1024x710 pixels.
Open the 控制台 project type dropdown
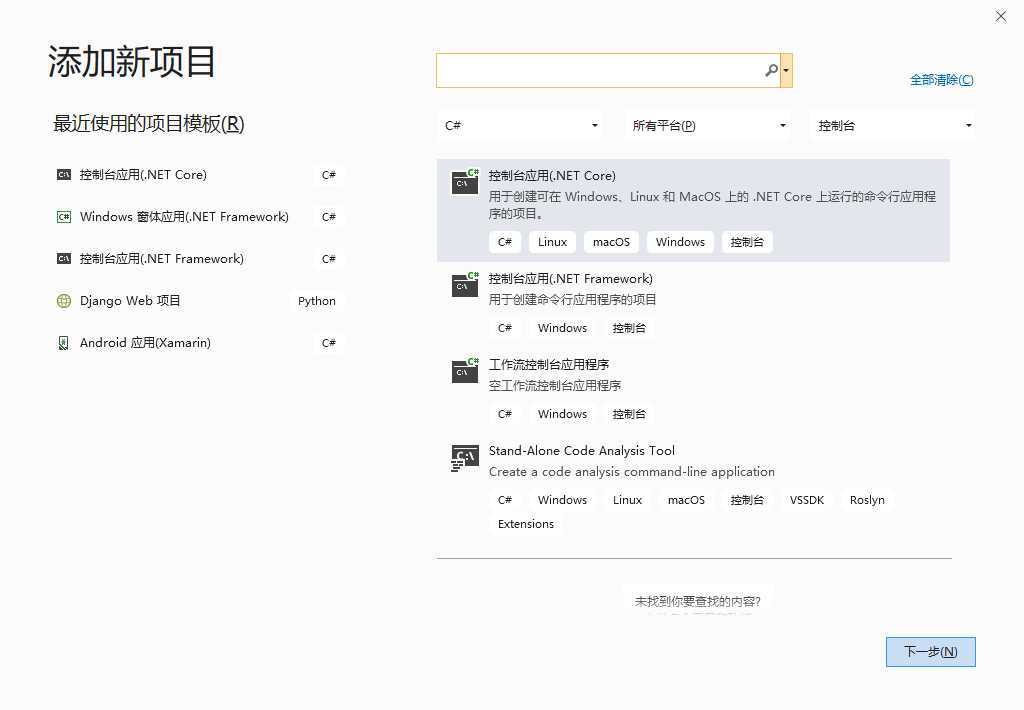pos(893,125)
